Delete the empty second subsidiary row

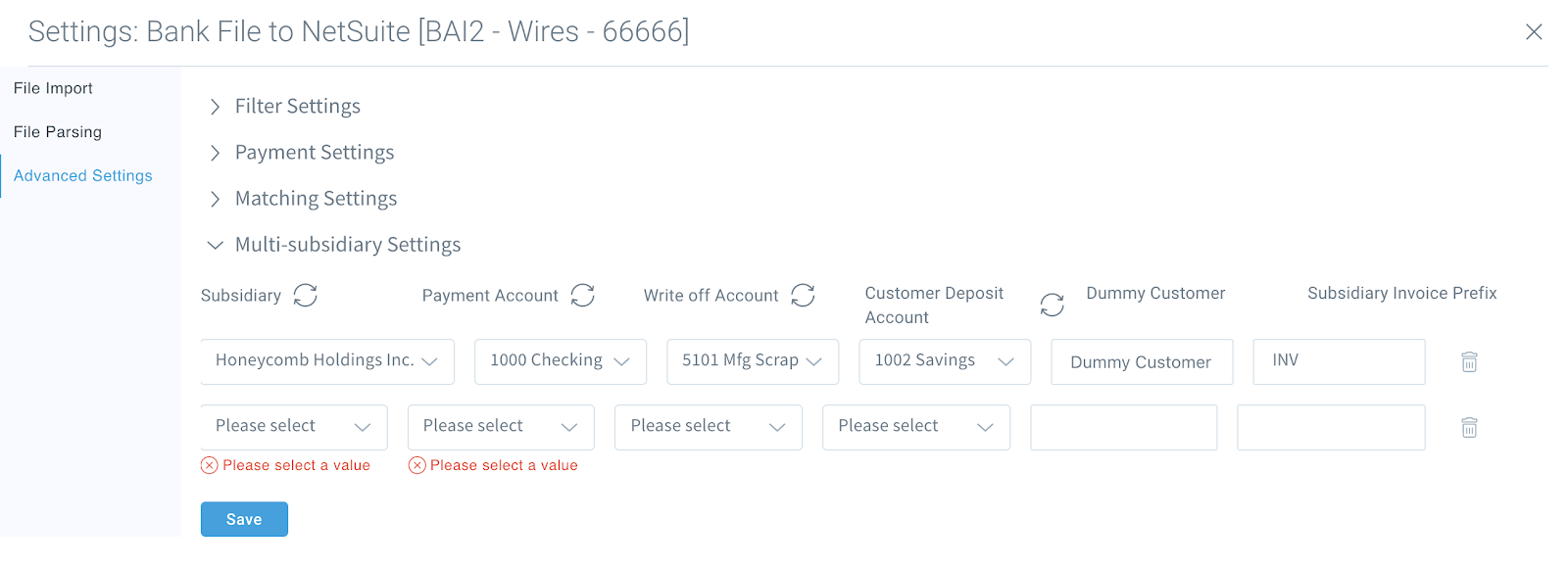pyautogui.click(x=1469, y=428)
